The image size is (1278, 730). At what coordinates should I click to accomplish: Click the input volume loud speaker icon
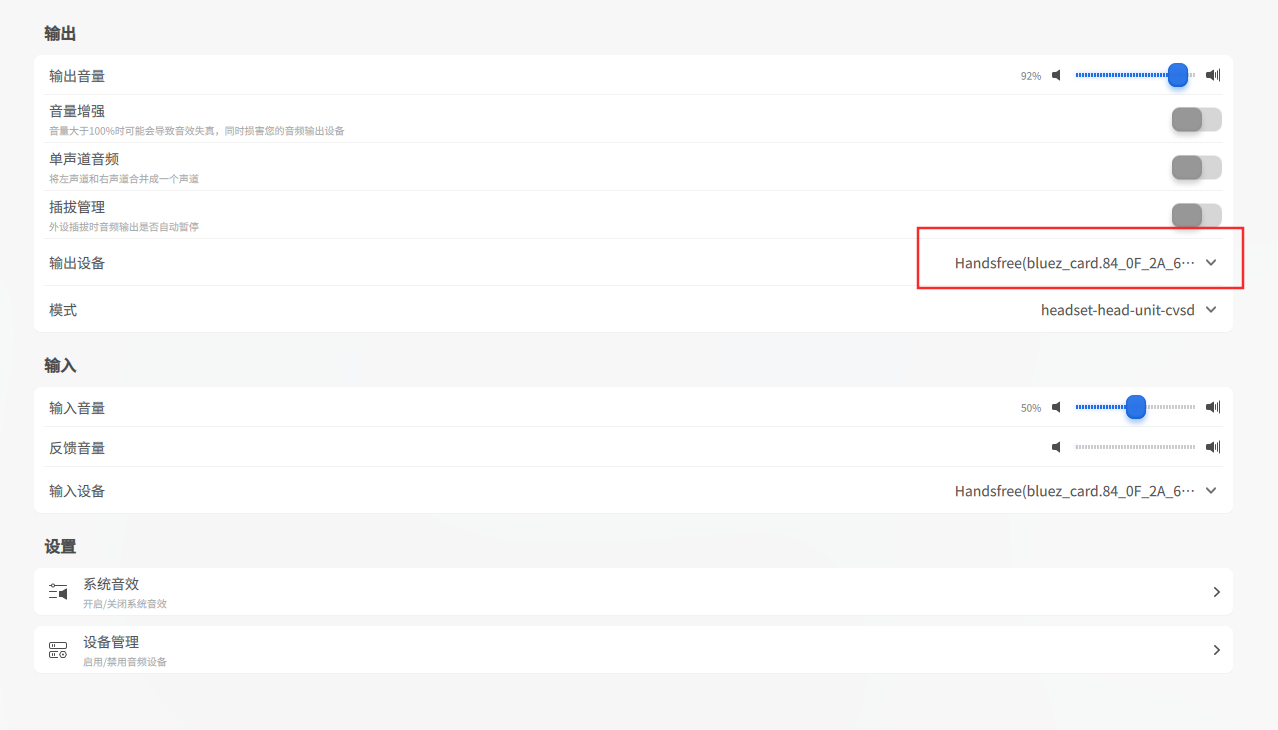coord(1213,407)
